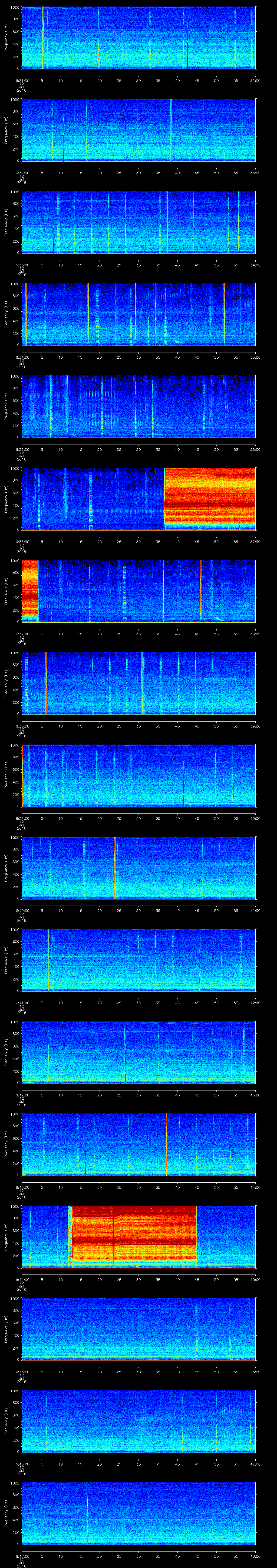This screenshot has width=277, height=1568.
Task: Click the spectrogram panel starting at 6:31:00
Action: click(138, 38)
